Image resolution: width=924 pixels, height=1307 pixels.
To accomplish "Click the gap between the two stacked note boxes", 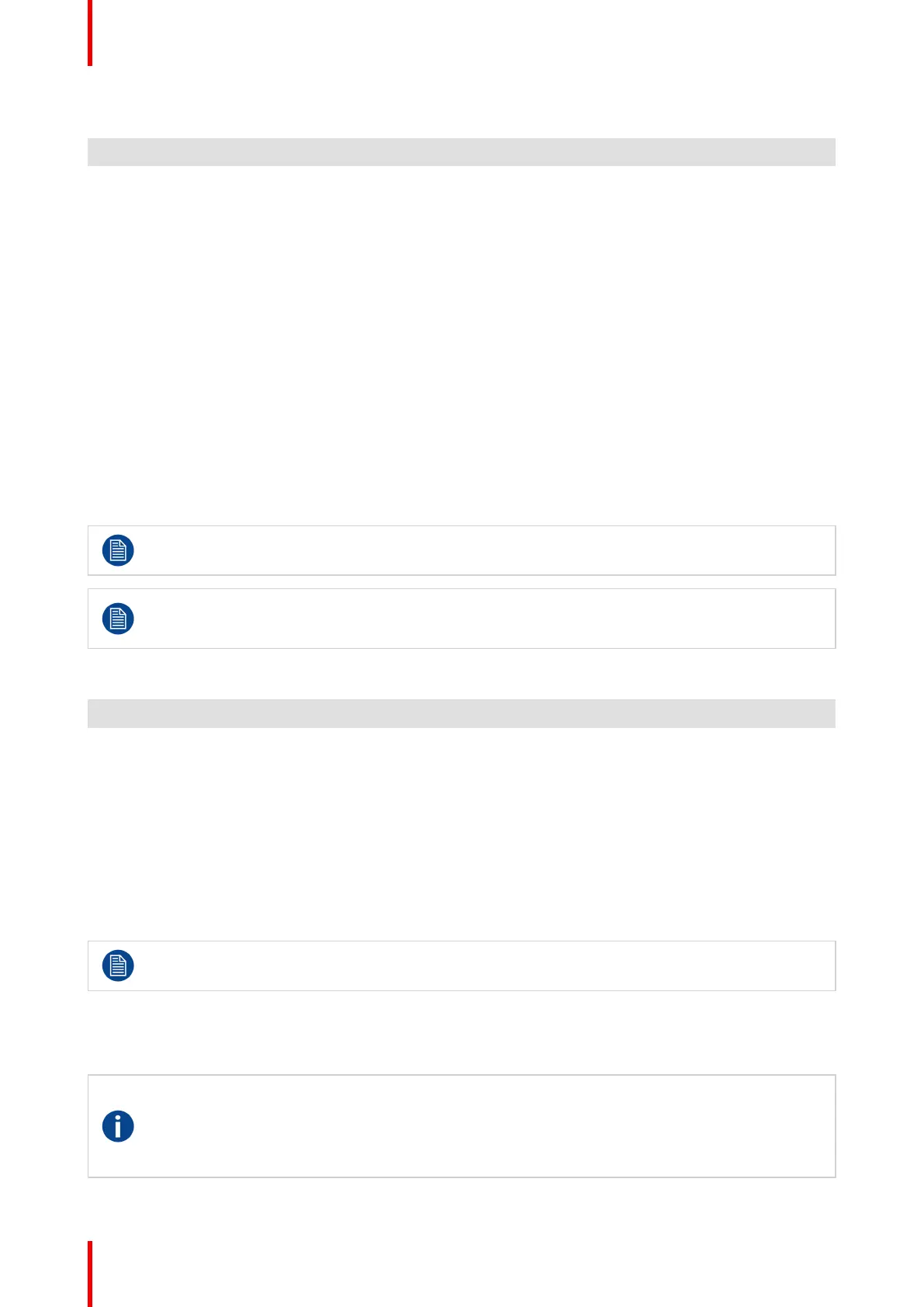I will (x=462, y=582).
